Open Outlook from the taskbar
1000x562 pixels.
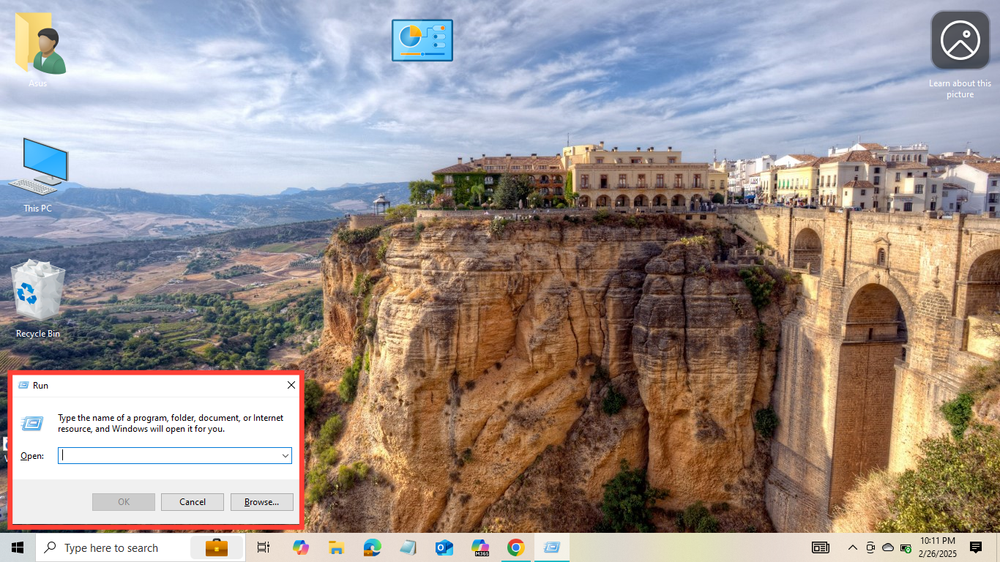click(444, 547)
